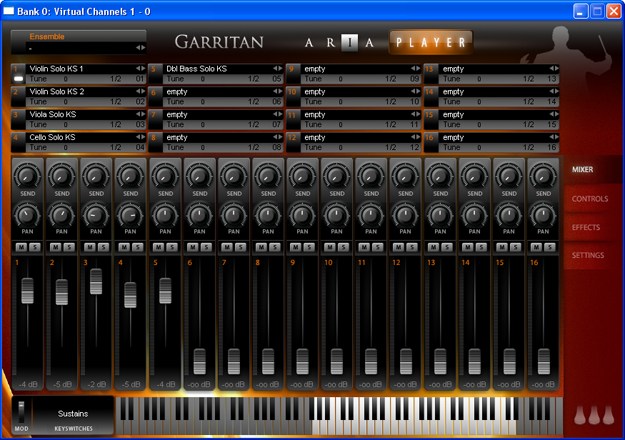Click the activity light on slot 1
This screenshot has width=625, height=440.
pos(18,79)
